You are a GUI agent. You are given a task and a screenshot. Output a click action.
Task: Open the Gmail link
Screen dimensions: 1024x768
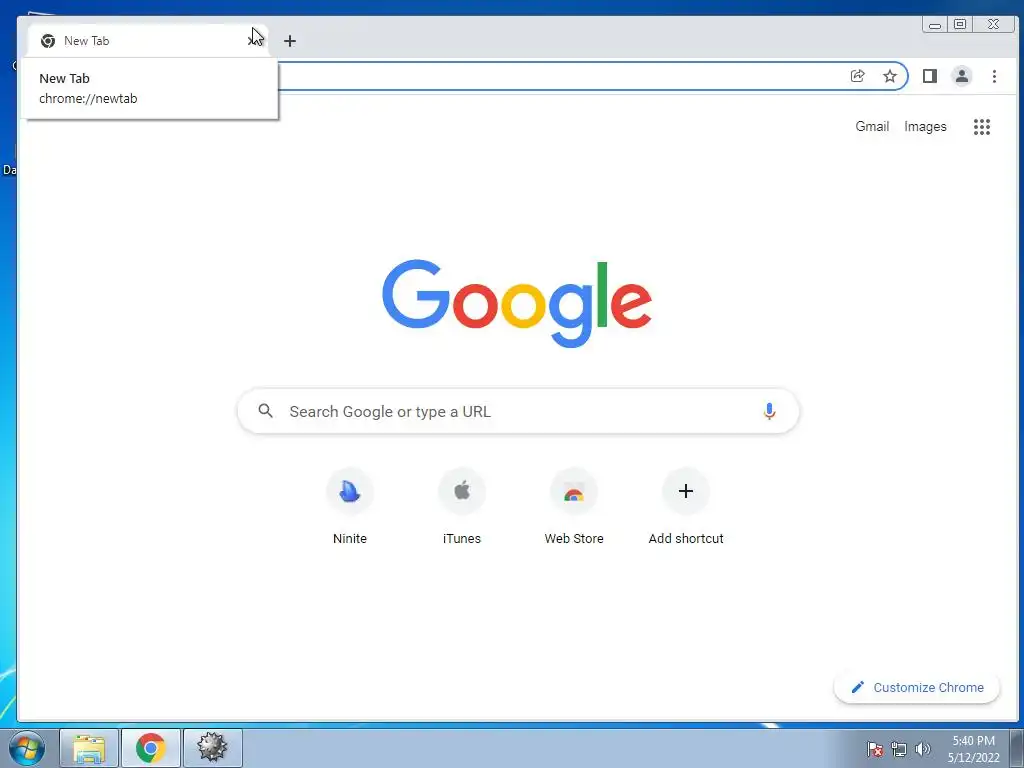click(x=872, y=127)
